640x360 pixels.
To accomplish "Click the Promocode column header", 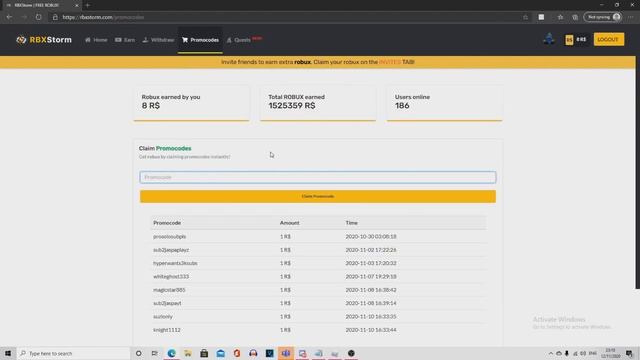I will [167, 223].
